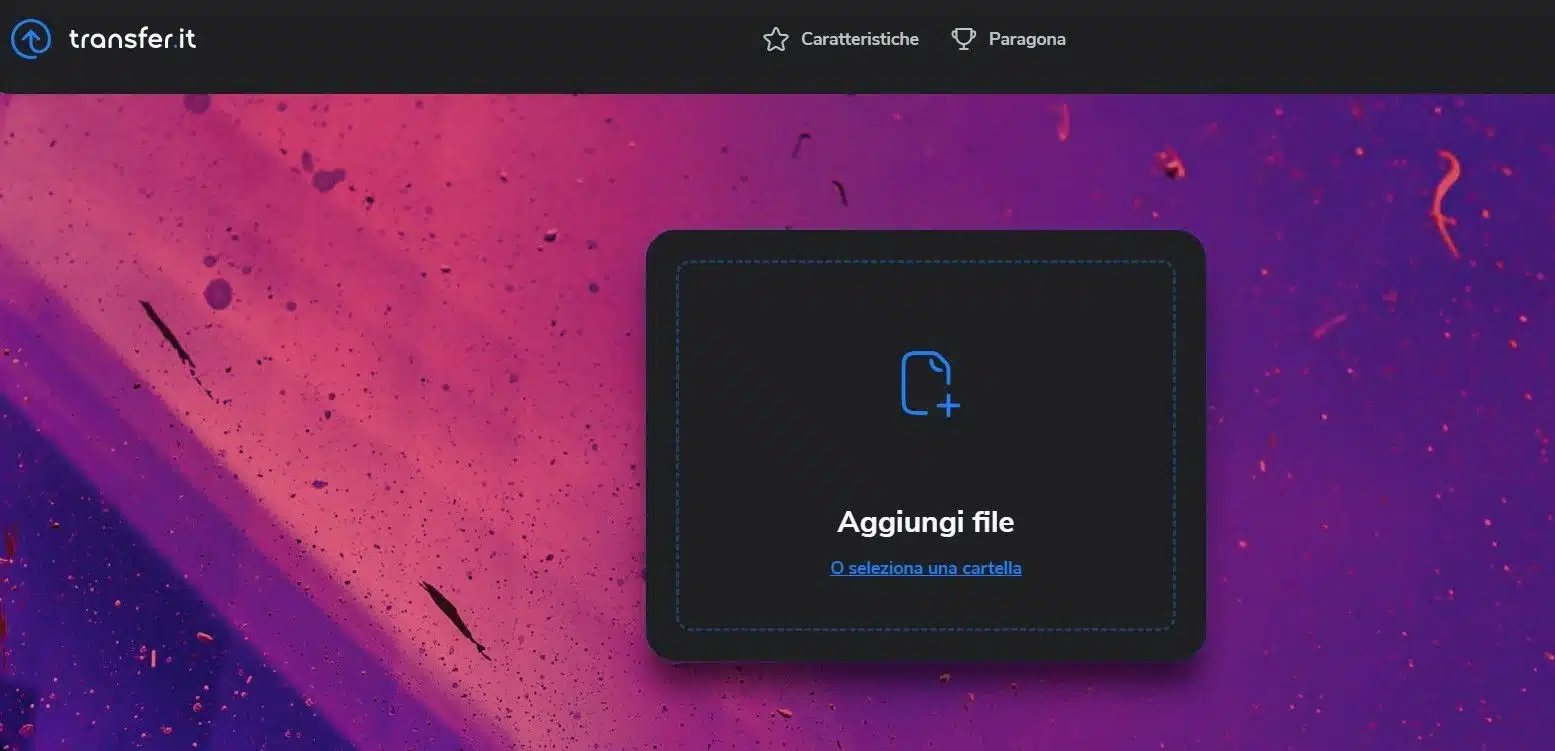Click purple background right of the upload card
This screenshot has width=1555, height=751.
point(1380,450)
